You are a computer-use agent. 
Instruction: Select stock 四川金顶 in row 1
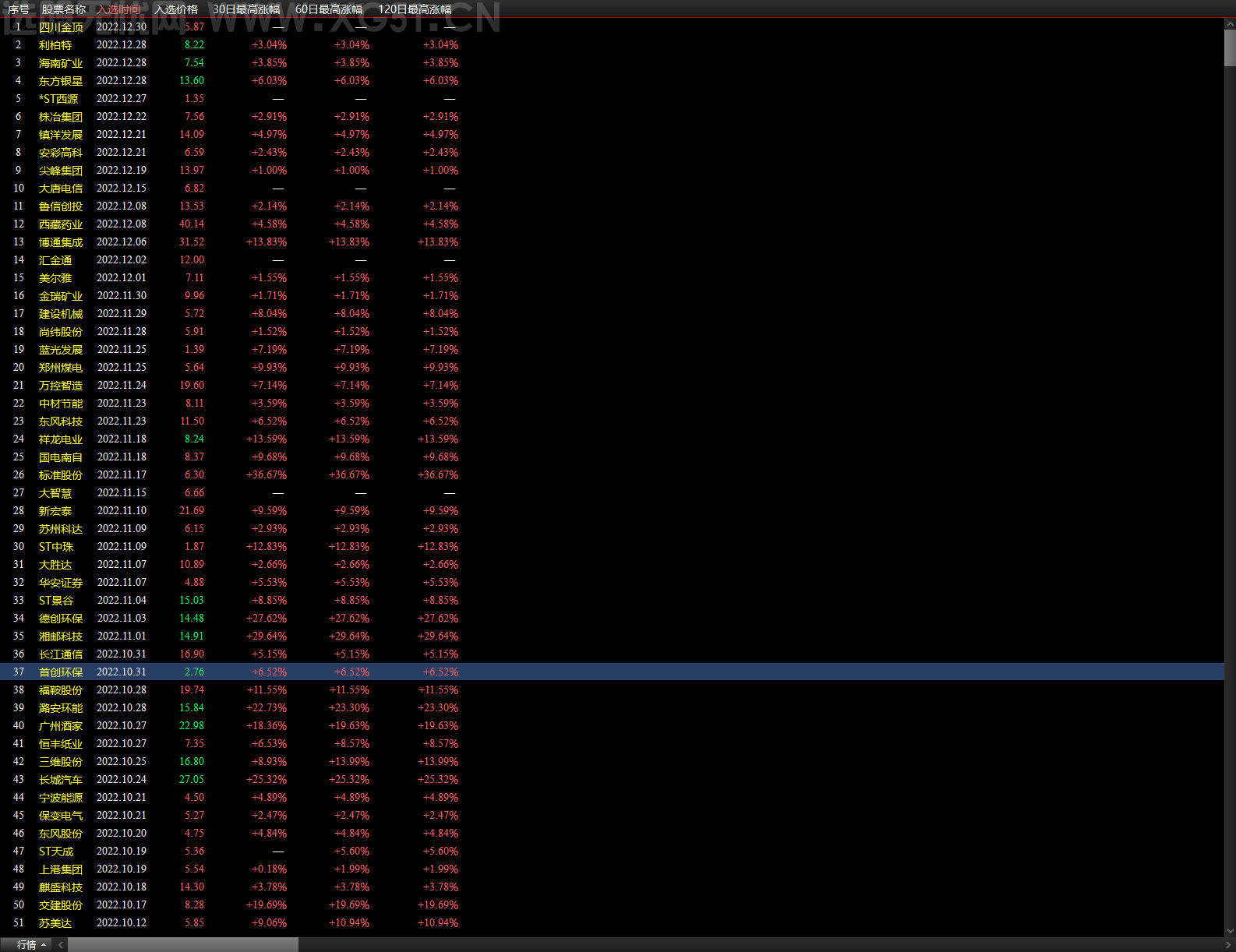point(61,27)
